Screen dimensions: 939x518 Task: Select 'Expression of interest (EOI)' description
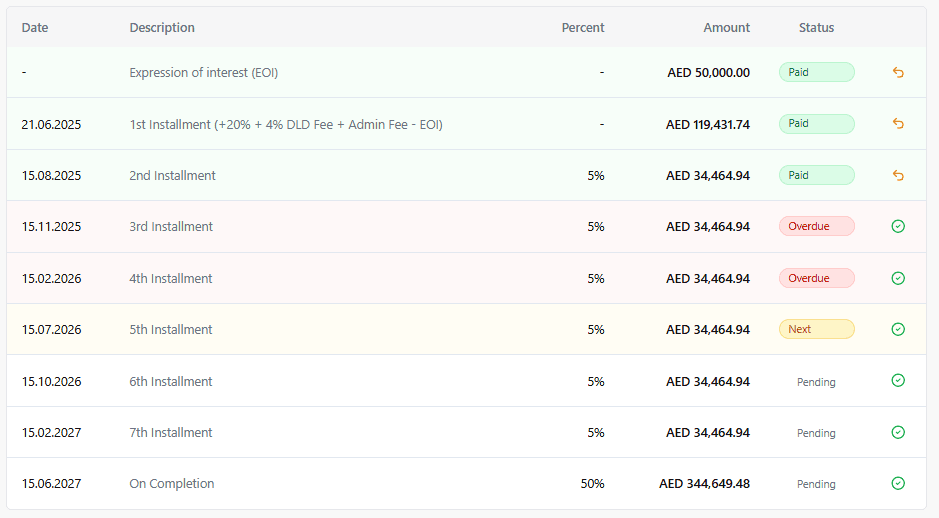pos(204,72)
